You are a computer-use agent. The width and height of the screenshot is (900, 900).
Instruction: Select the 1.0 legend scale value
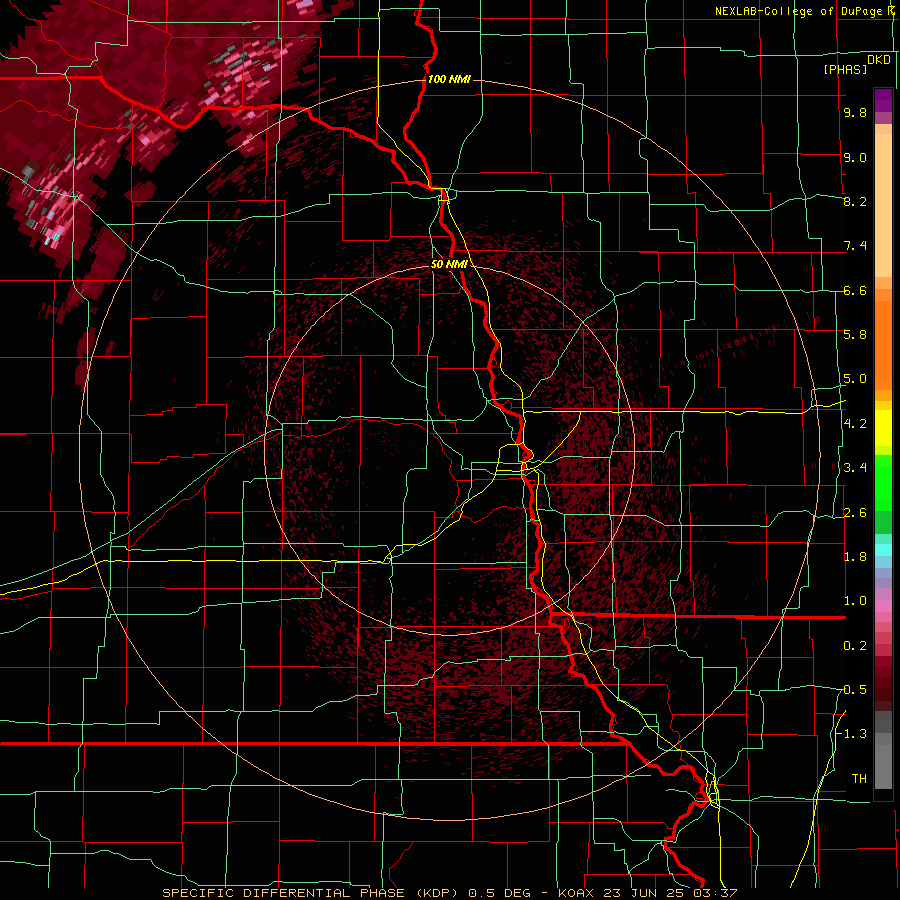855,600
